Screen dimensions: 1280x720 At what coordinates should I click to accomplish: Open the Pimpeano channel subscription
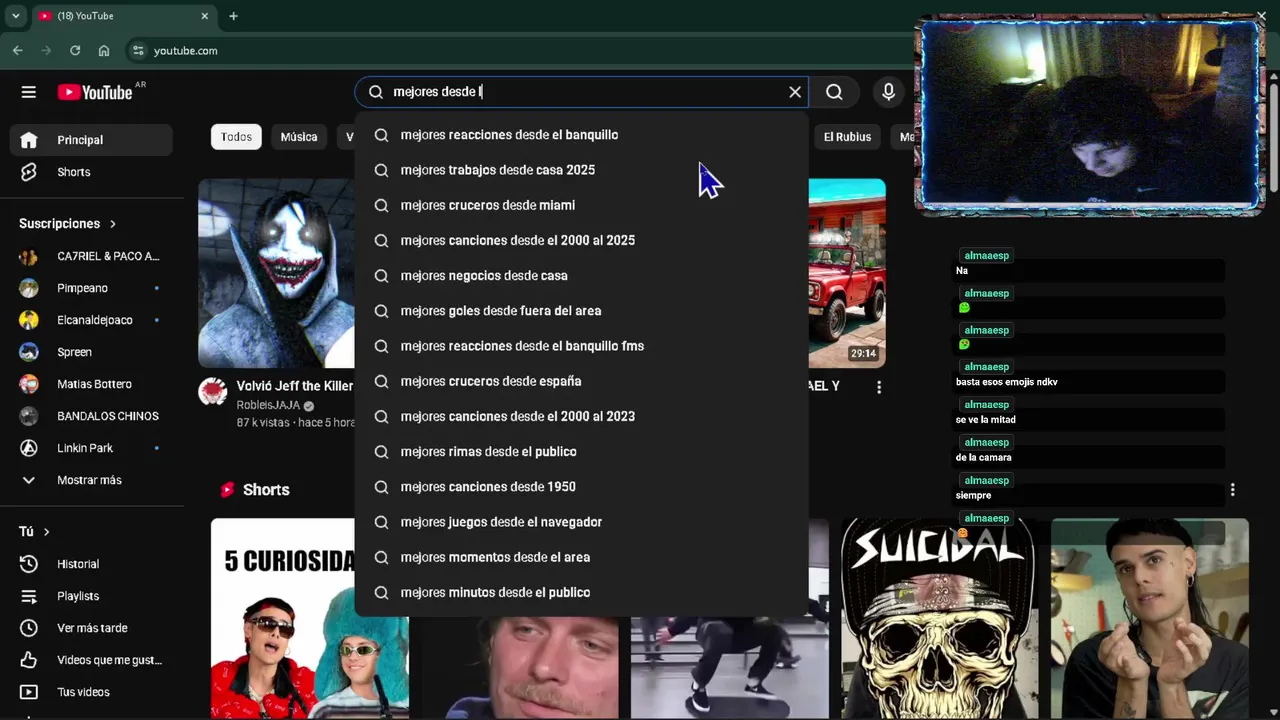(x=91, y=288)
